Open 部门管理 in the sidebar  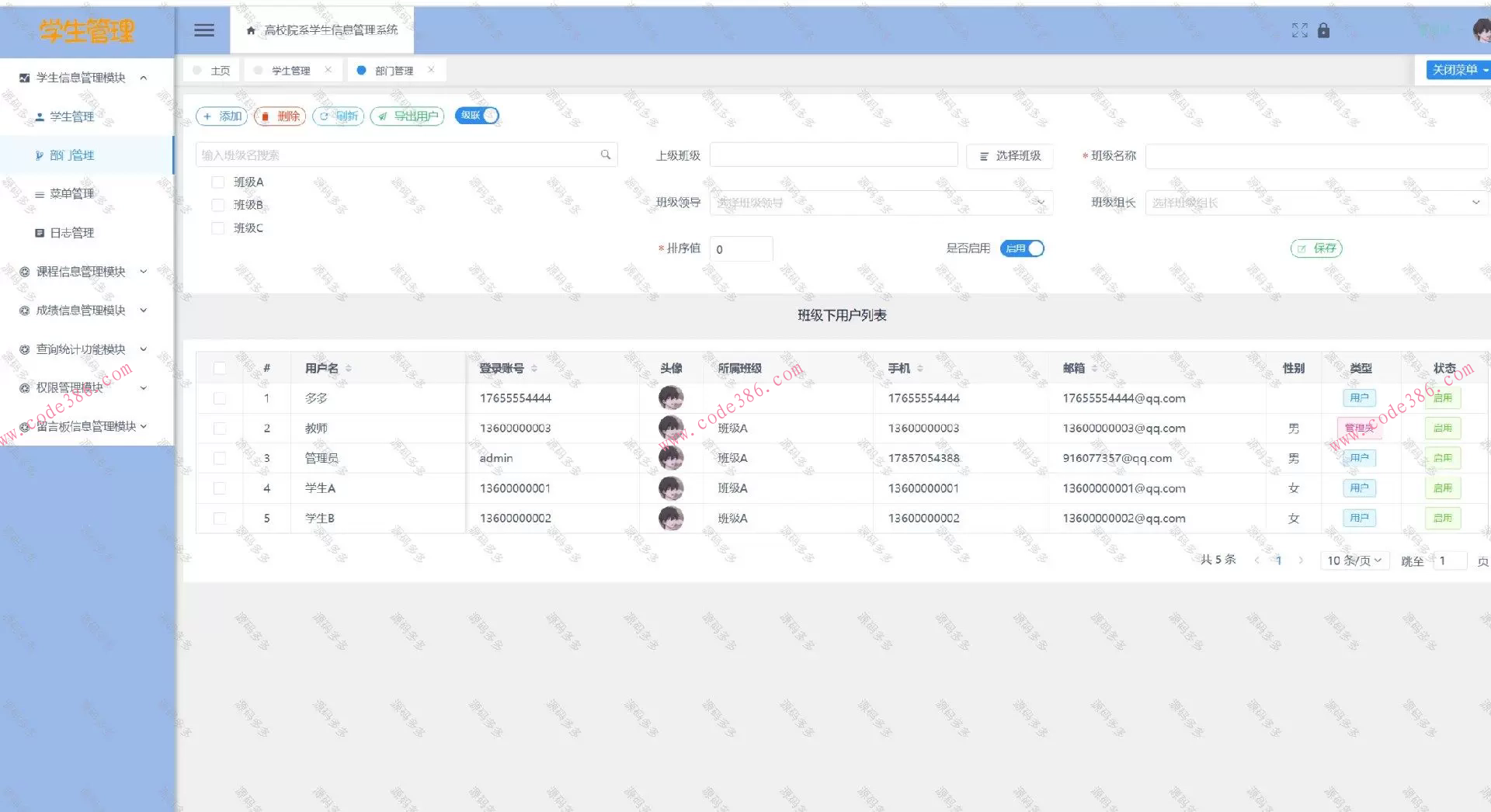point(86,155)
